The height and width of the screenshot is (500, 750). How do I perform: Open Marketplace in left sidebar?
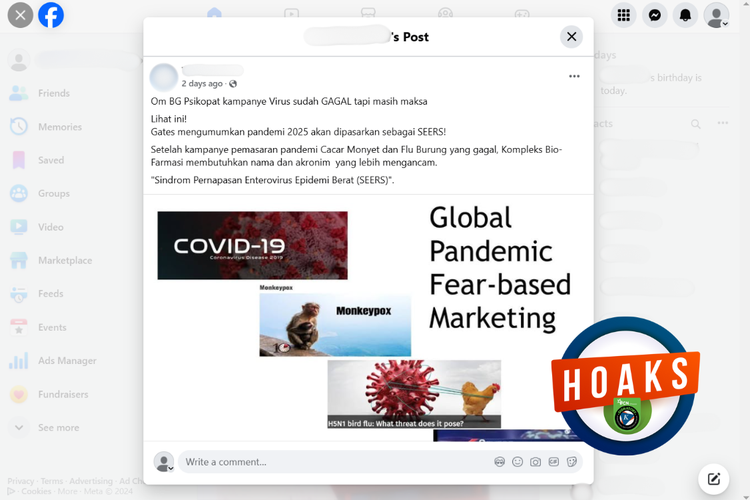point(64,260)
